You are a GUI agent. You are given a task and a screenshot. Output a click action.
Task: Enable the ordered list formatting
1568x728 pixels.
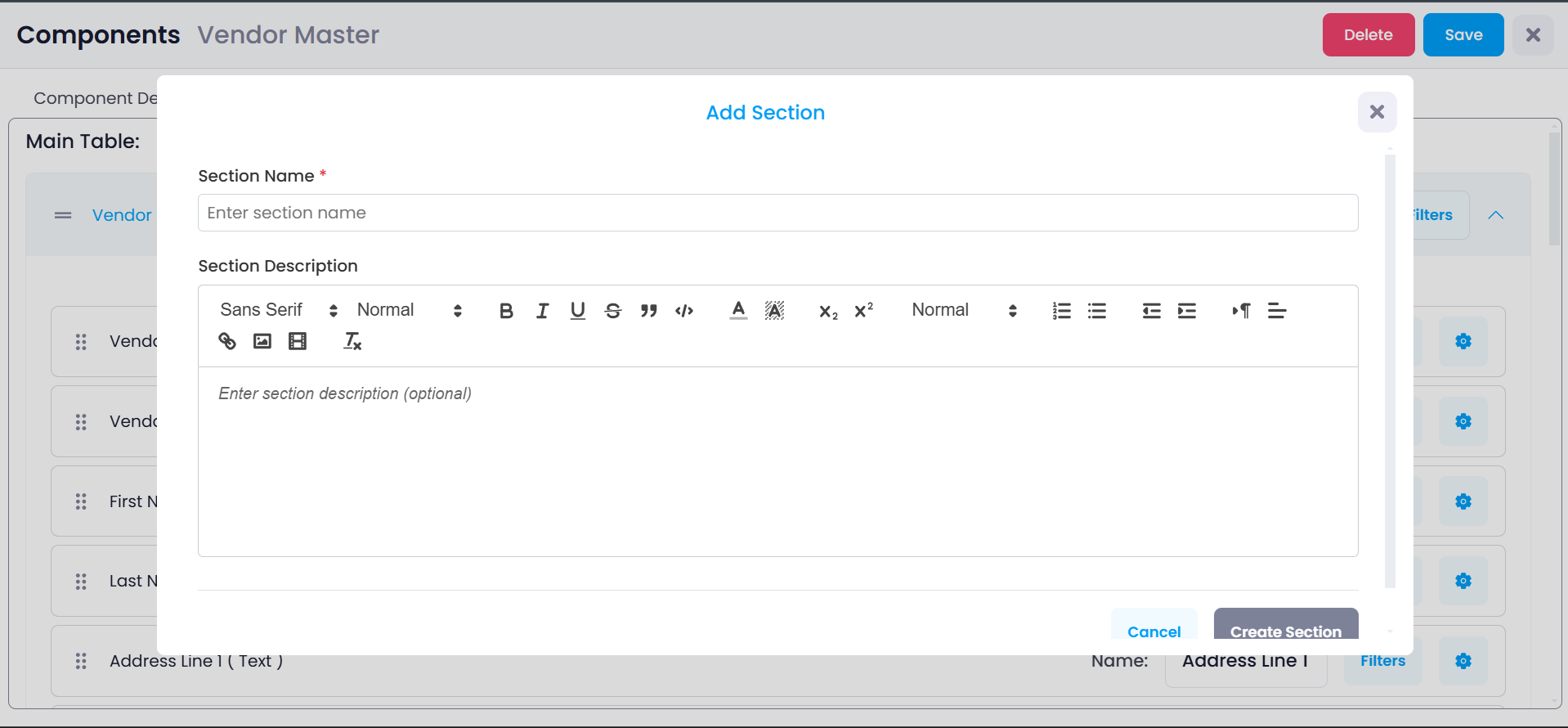click(1060, 311)
